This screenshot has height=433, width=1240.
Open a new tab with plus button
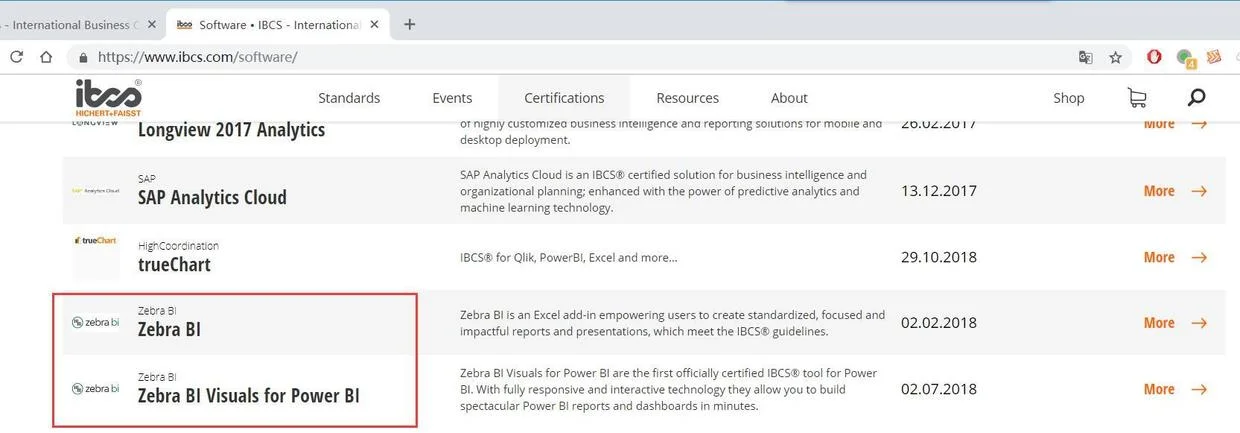click(x=409, y=24)
